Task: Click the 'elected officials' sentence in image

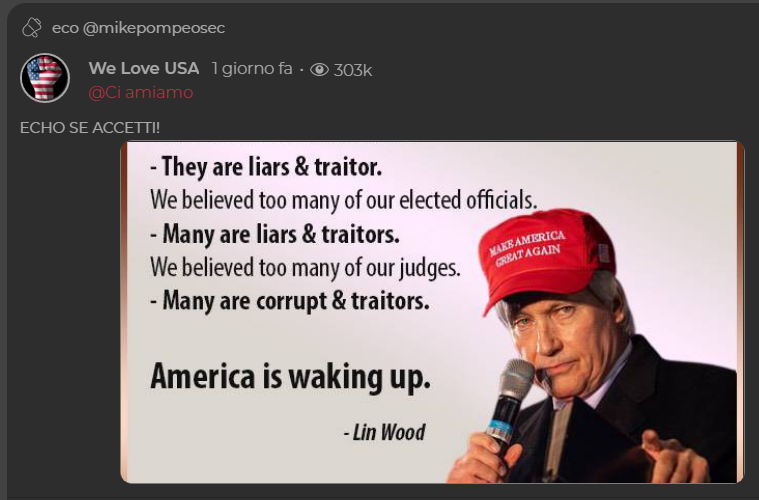Action: [x=343, y=200]
